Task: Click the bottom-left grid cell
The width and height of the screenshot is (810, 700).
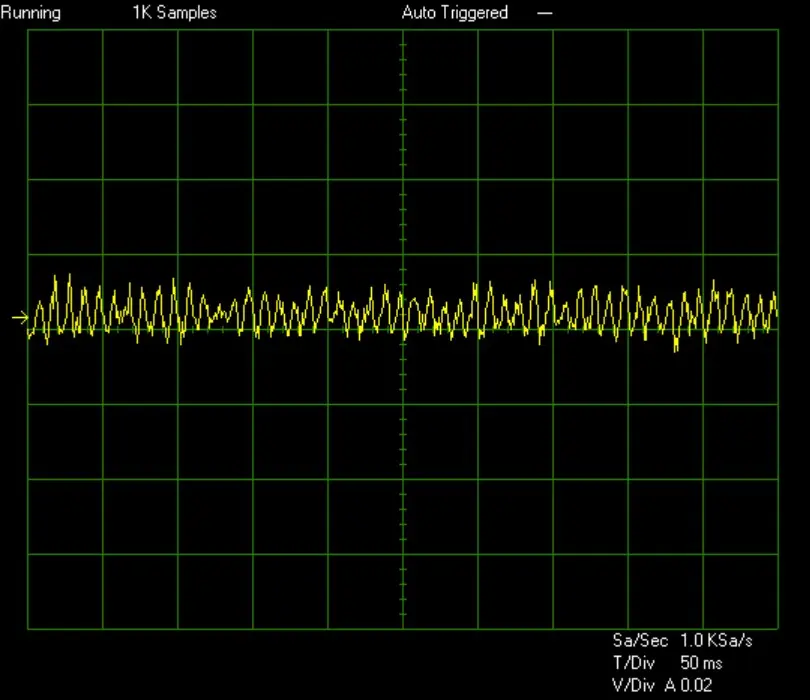Action: coord(65,592)
